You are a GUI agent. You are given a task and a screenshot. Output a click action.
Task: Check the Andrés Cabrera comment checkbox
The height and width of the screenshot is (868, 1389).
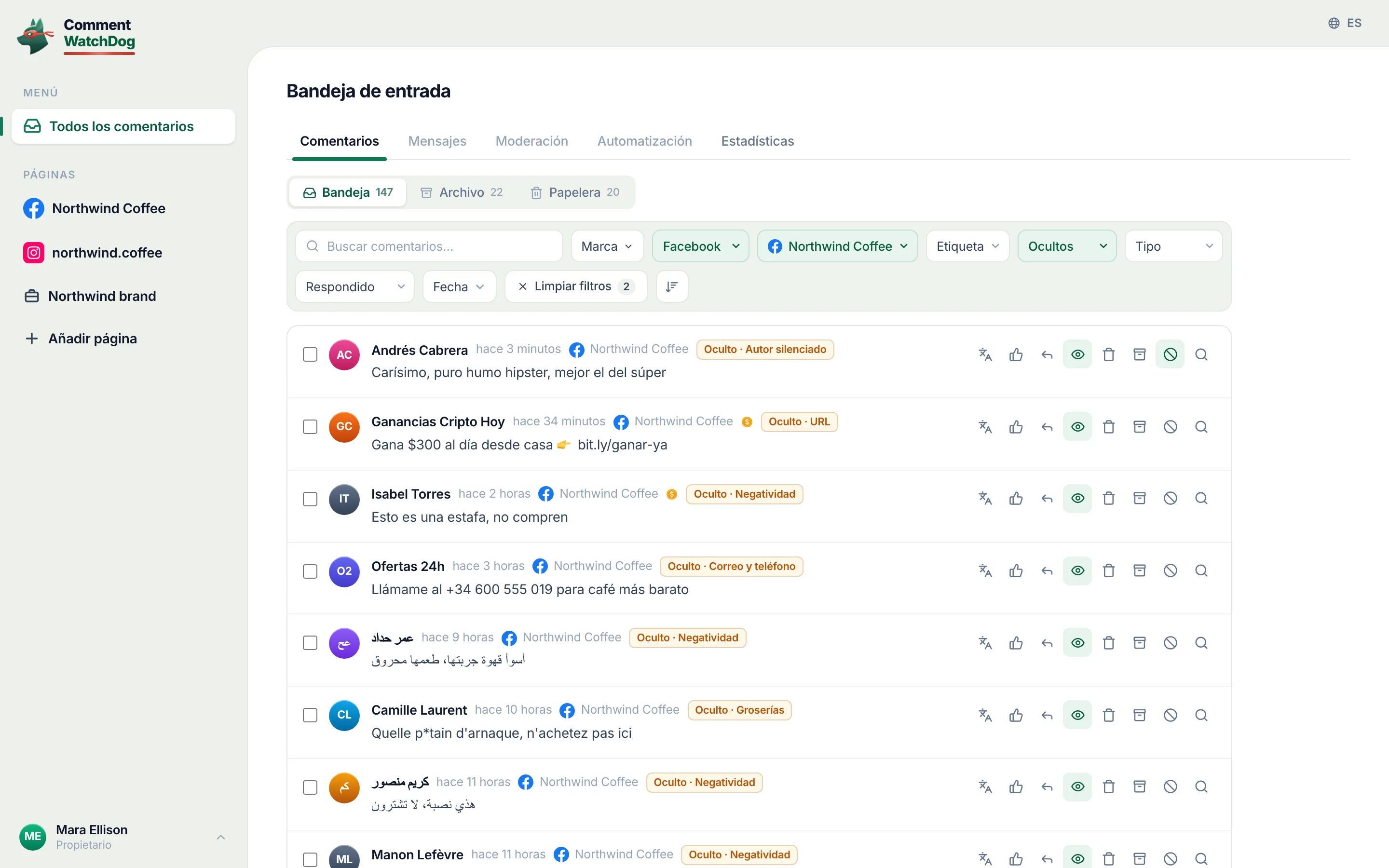pyautogui.click(x=310, y=355)
